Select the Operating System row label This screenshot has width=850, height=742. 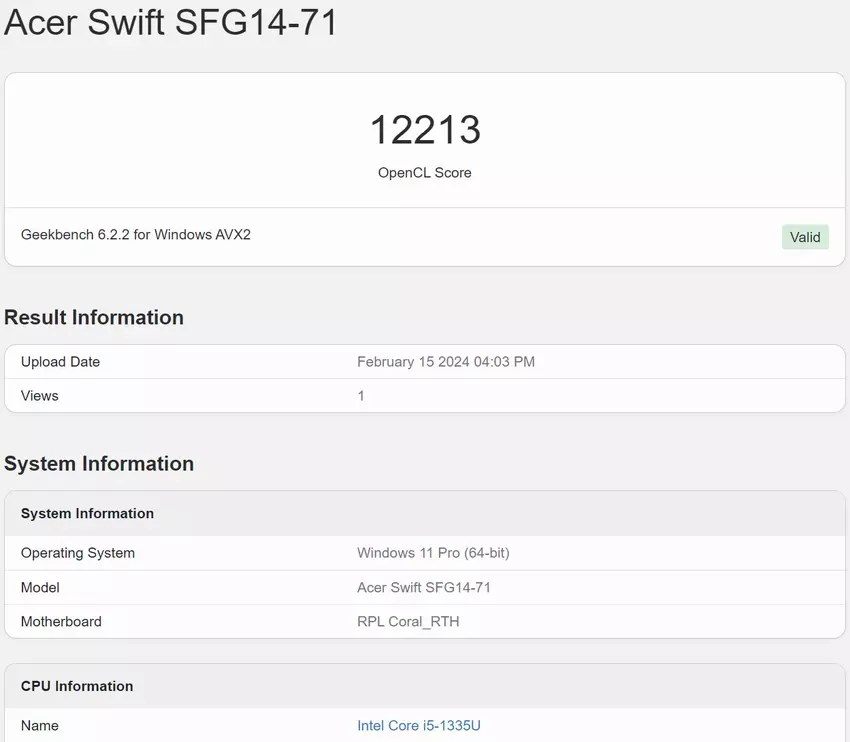pos(78,553)
